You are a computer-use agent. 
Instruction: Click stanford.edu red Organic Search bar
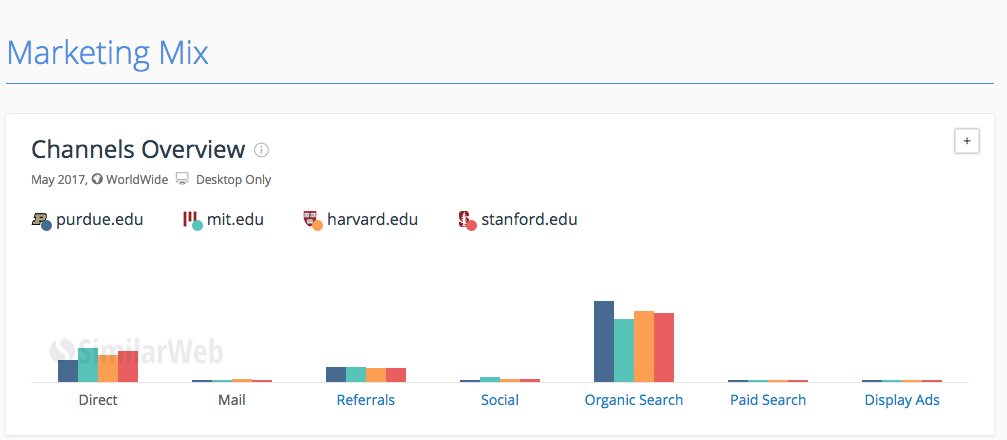tap(664, 348)
